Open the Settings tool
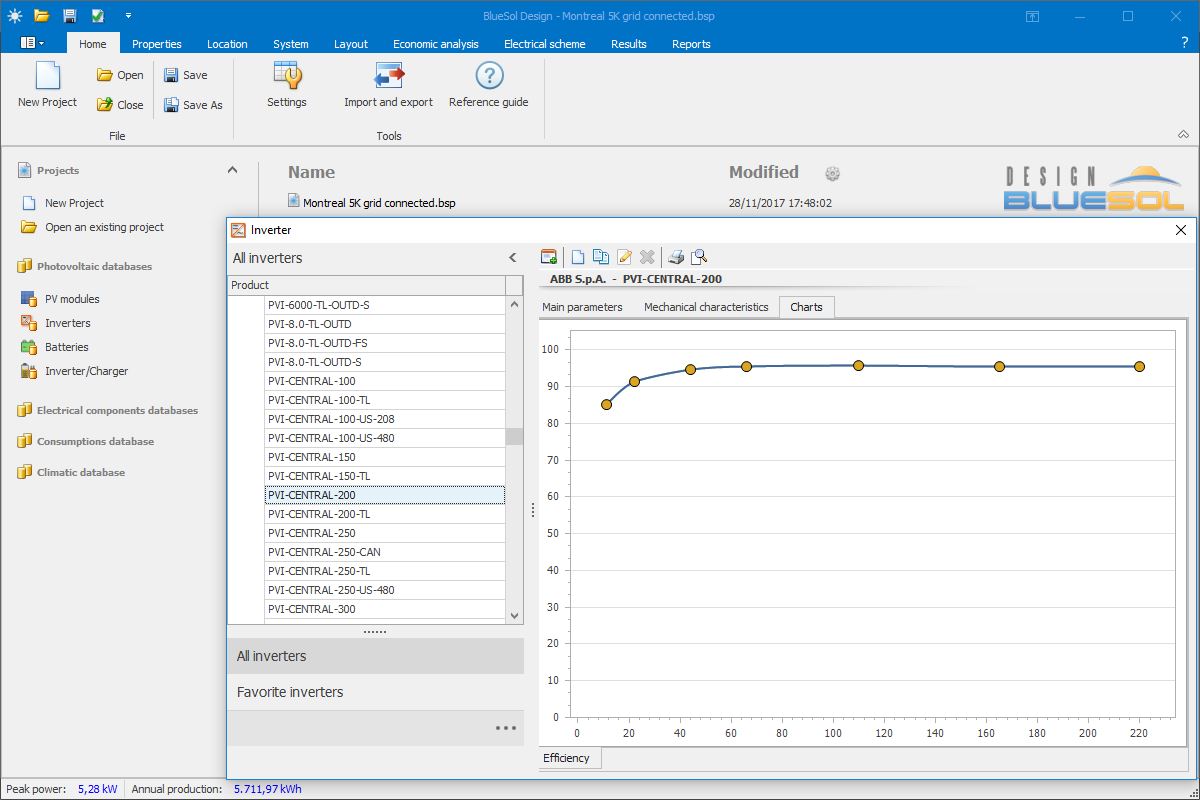 pos(287,85)
